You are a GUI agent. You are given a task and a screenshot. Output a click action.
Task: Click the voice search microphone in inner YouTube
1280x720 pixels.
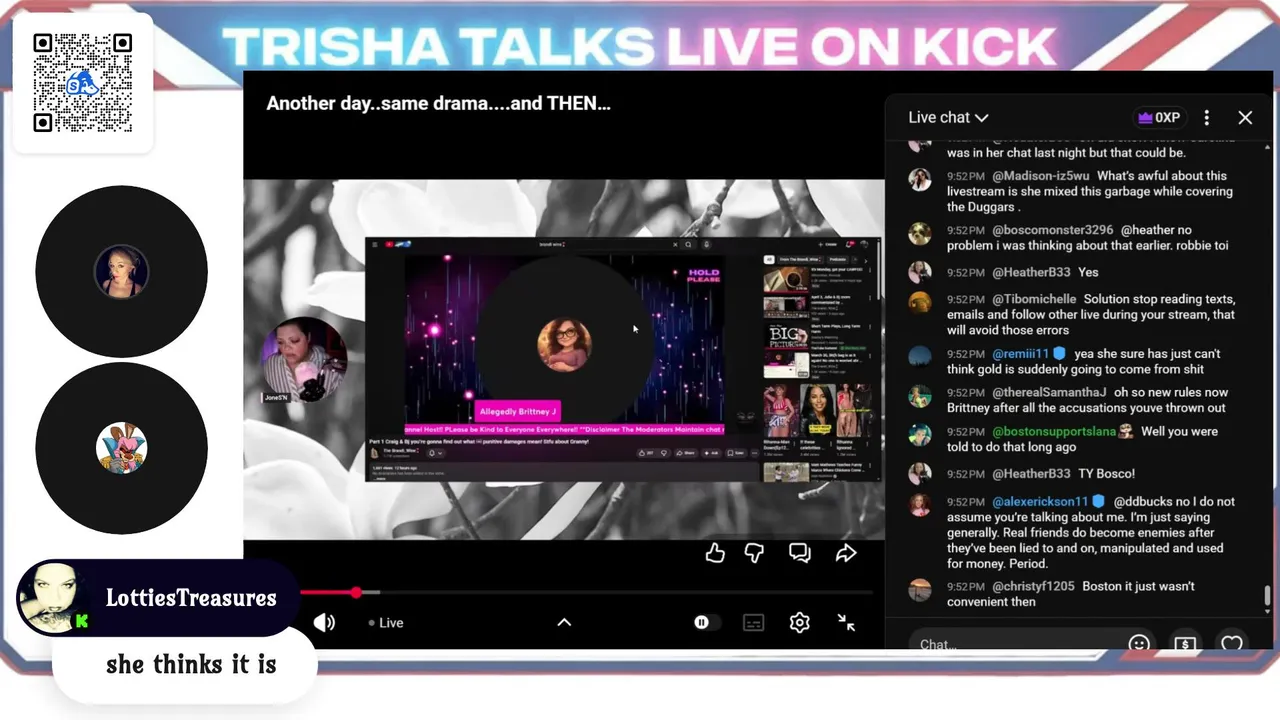pyautogui.click(x=707, y=244)
